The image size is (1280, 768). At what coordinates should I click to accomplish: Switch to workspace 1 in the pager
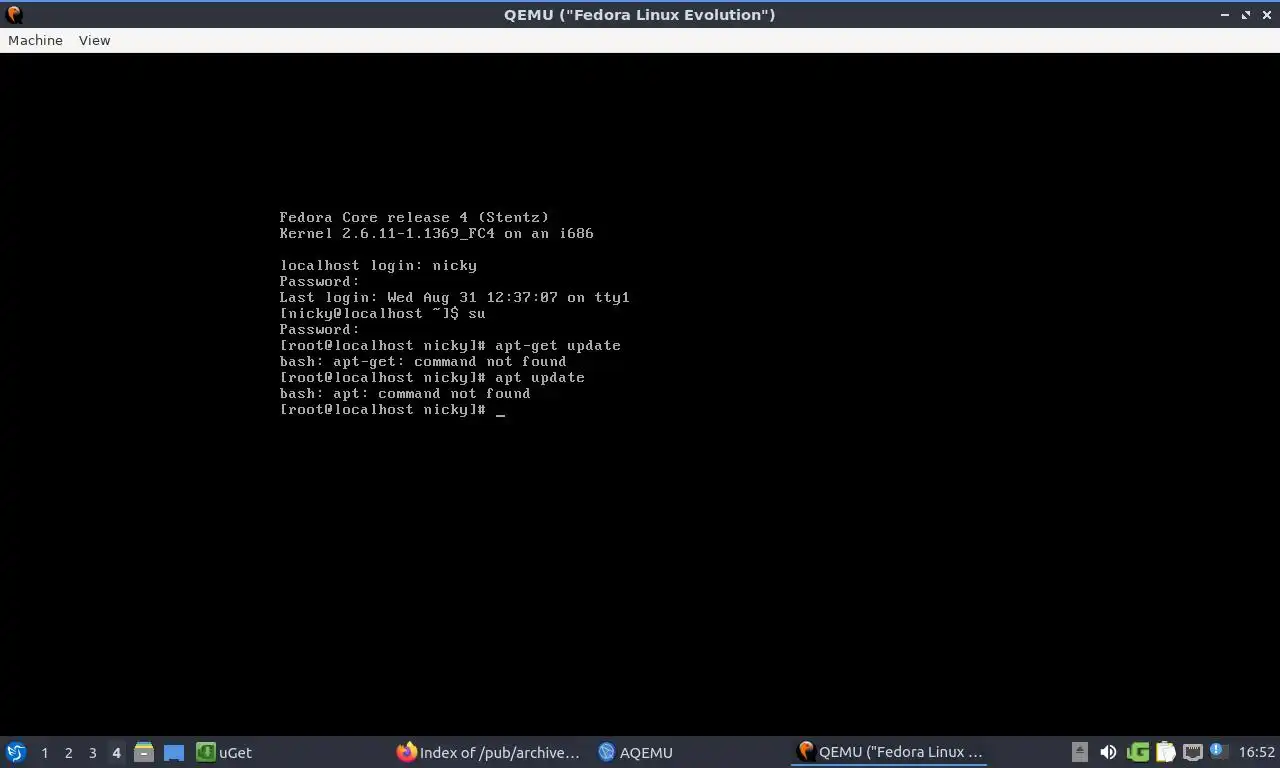pos(44,752)
